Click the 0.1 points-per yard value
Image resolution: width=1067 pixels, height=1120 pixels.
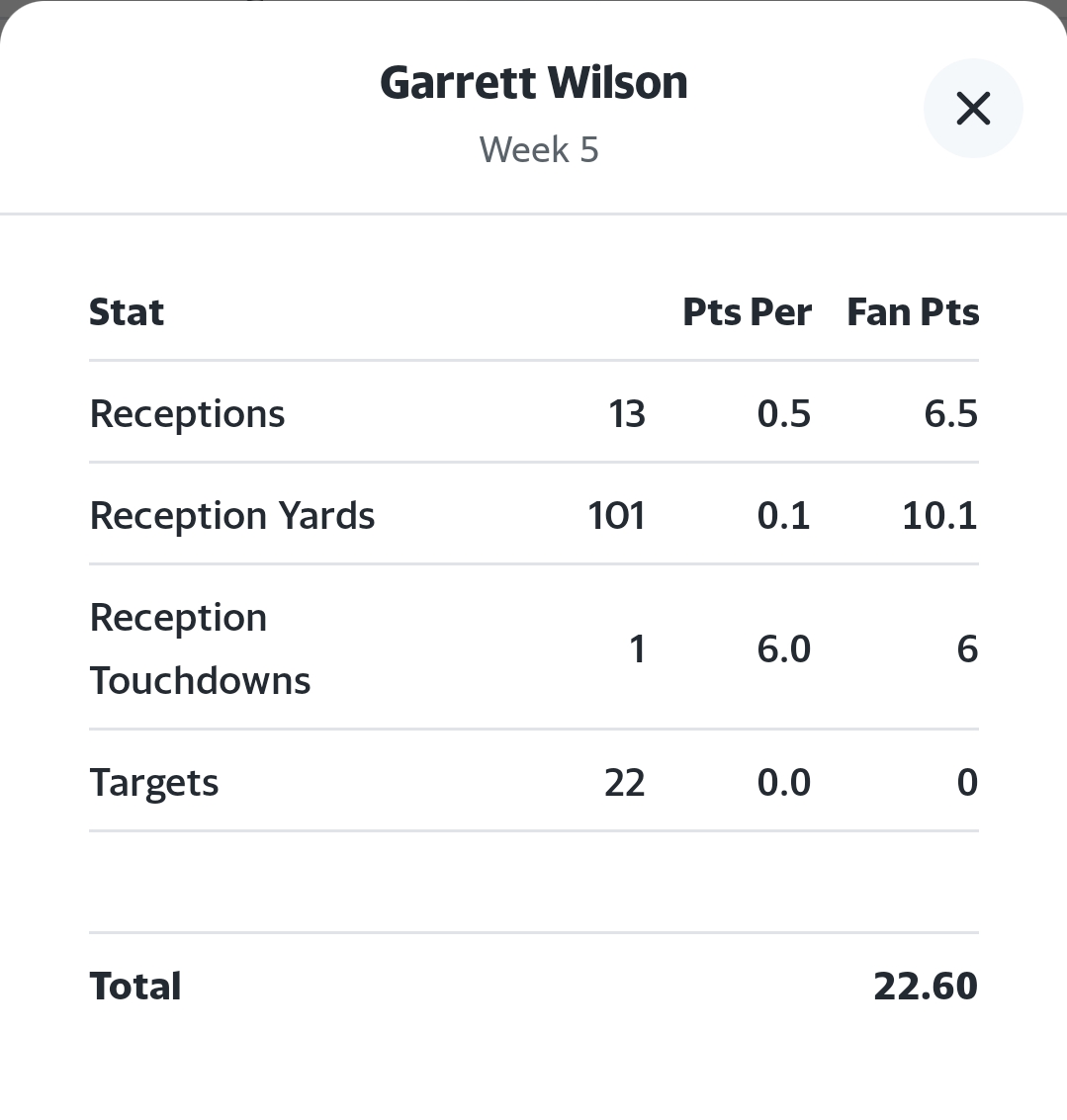click(783, 516)
